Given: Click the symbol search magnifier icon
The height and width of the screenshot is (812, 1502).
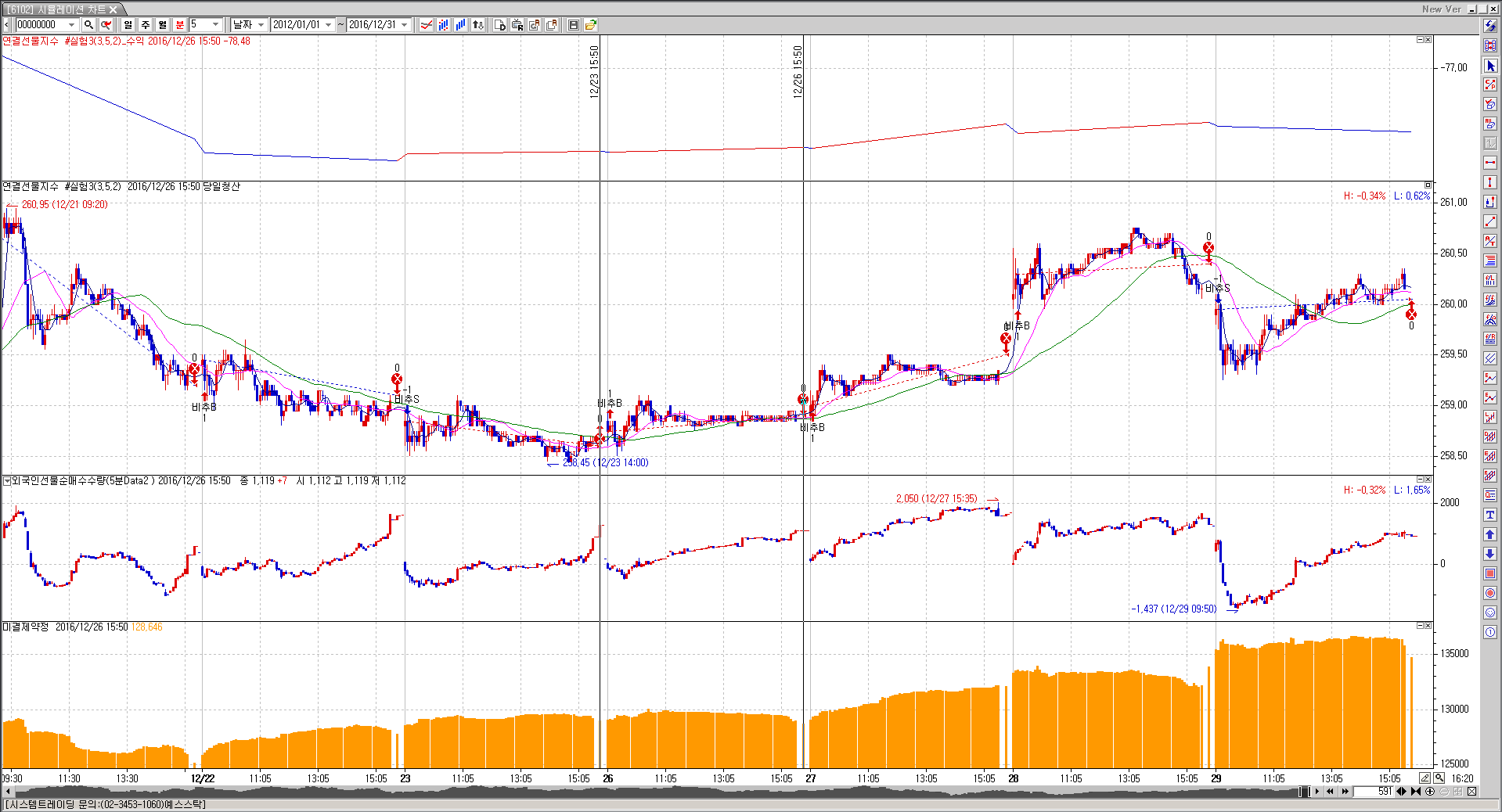Looking at the screenshot, I should 89,25.
